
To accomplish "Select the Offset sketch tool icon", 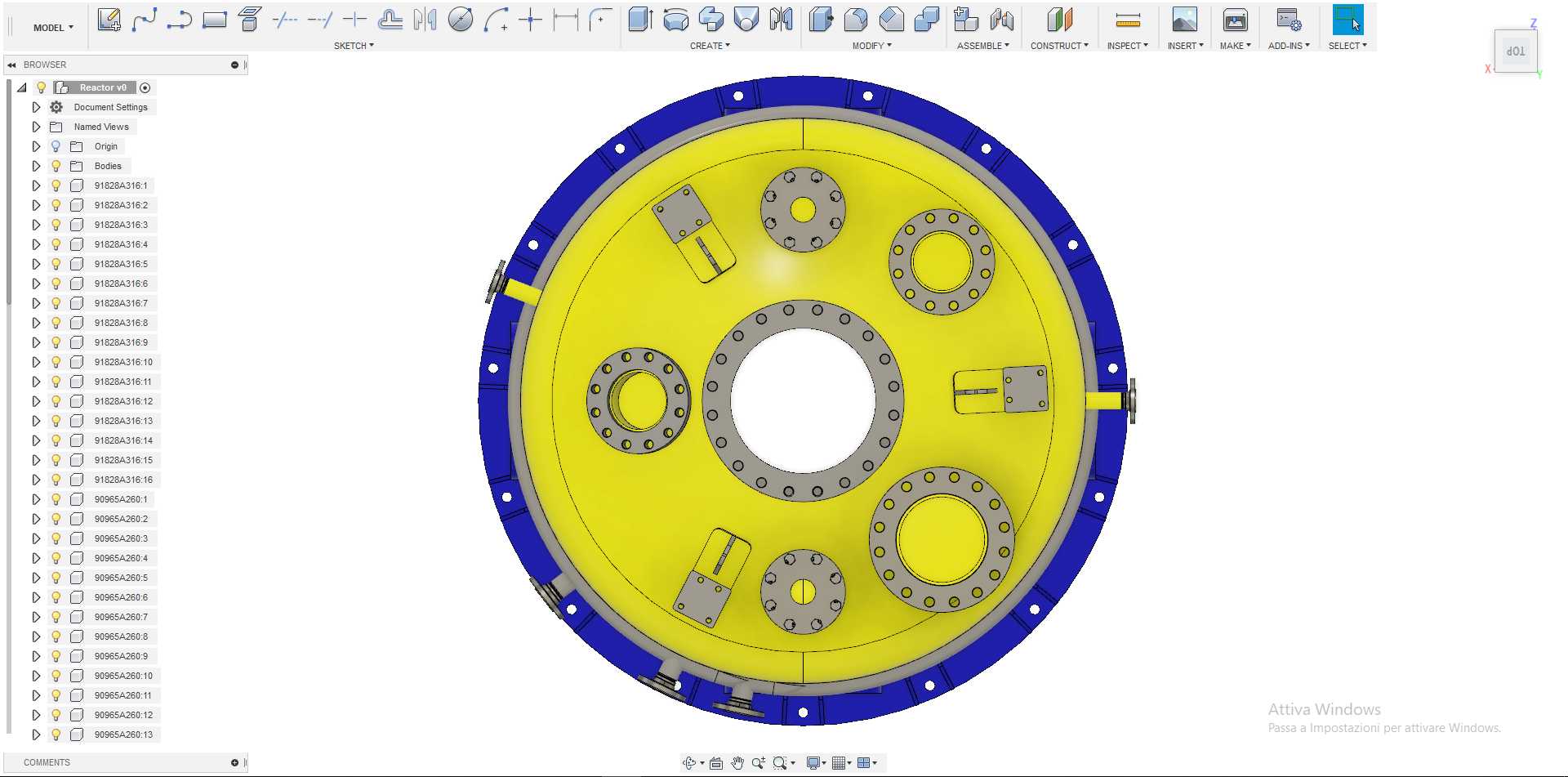I will (x=390, y=20).
